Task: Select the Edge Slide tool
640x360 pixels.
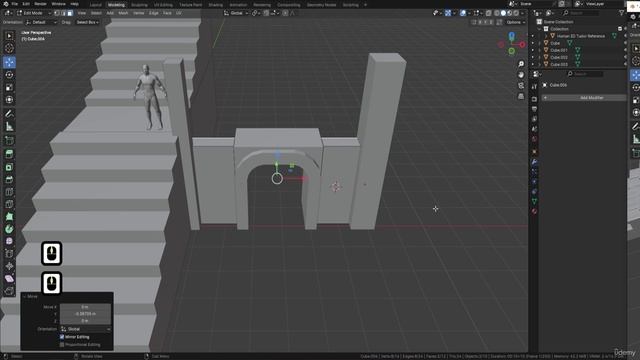Action: [9, 254]
